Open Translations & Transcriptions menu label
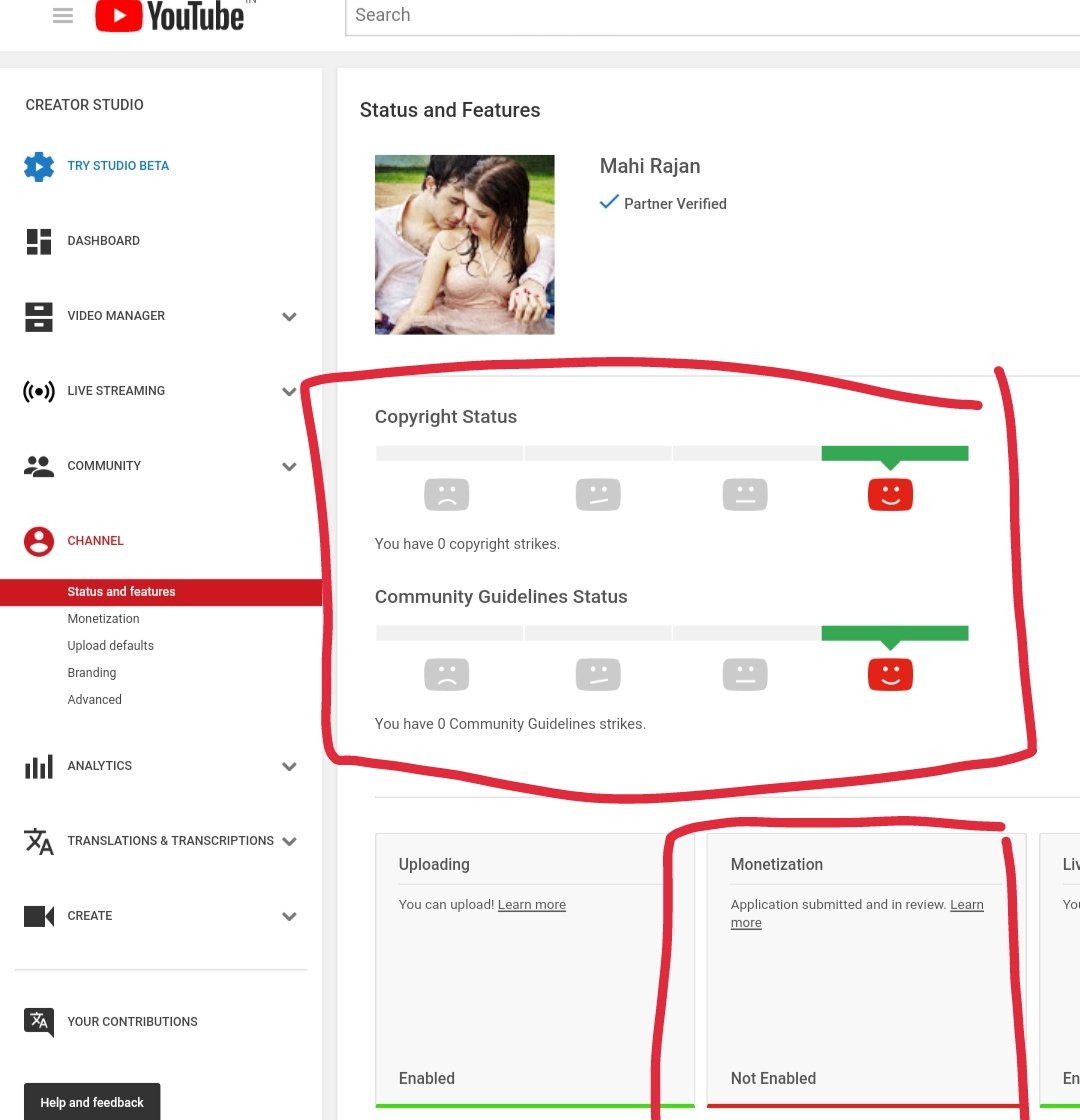 (x=170, y=841)
